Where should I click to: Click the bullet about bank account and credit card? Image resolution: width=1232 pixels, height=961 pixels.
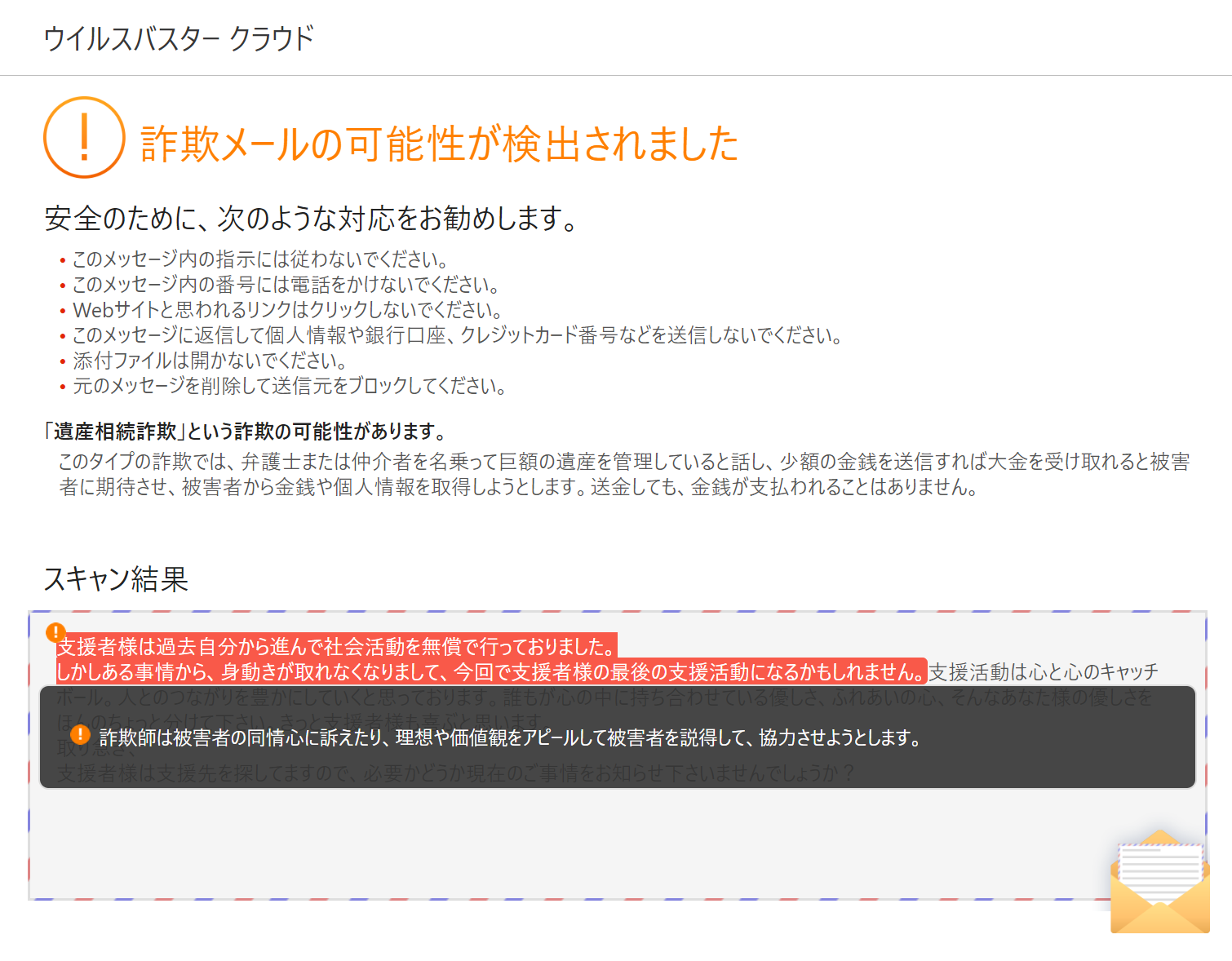457,335
